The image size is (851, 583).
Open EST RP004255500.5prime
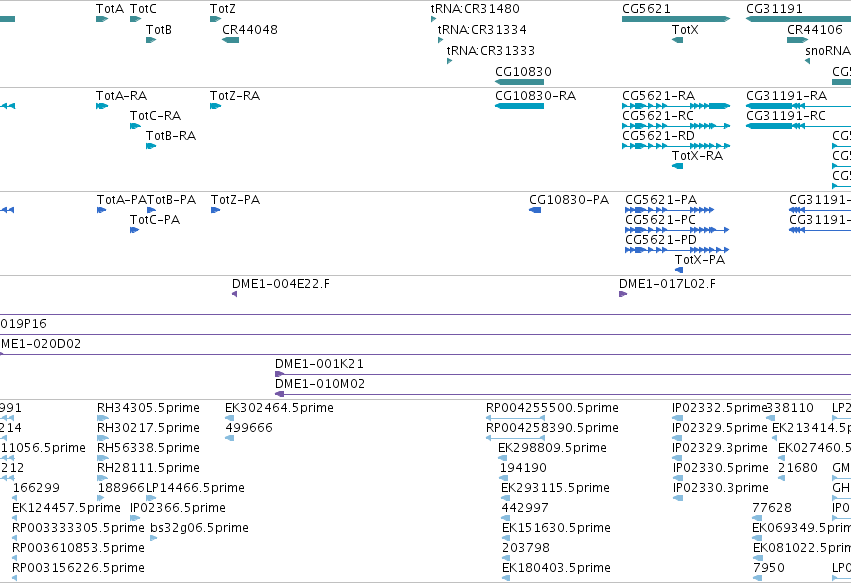(516, 418)
